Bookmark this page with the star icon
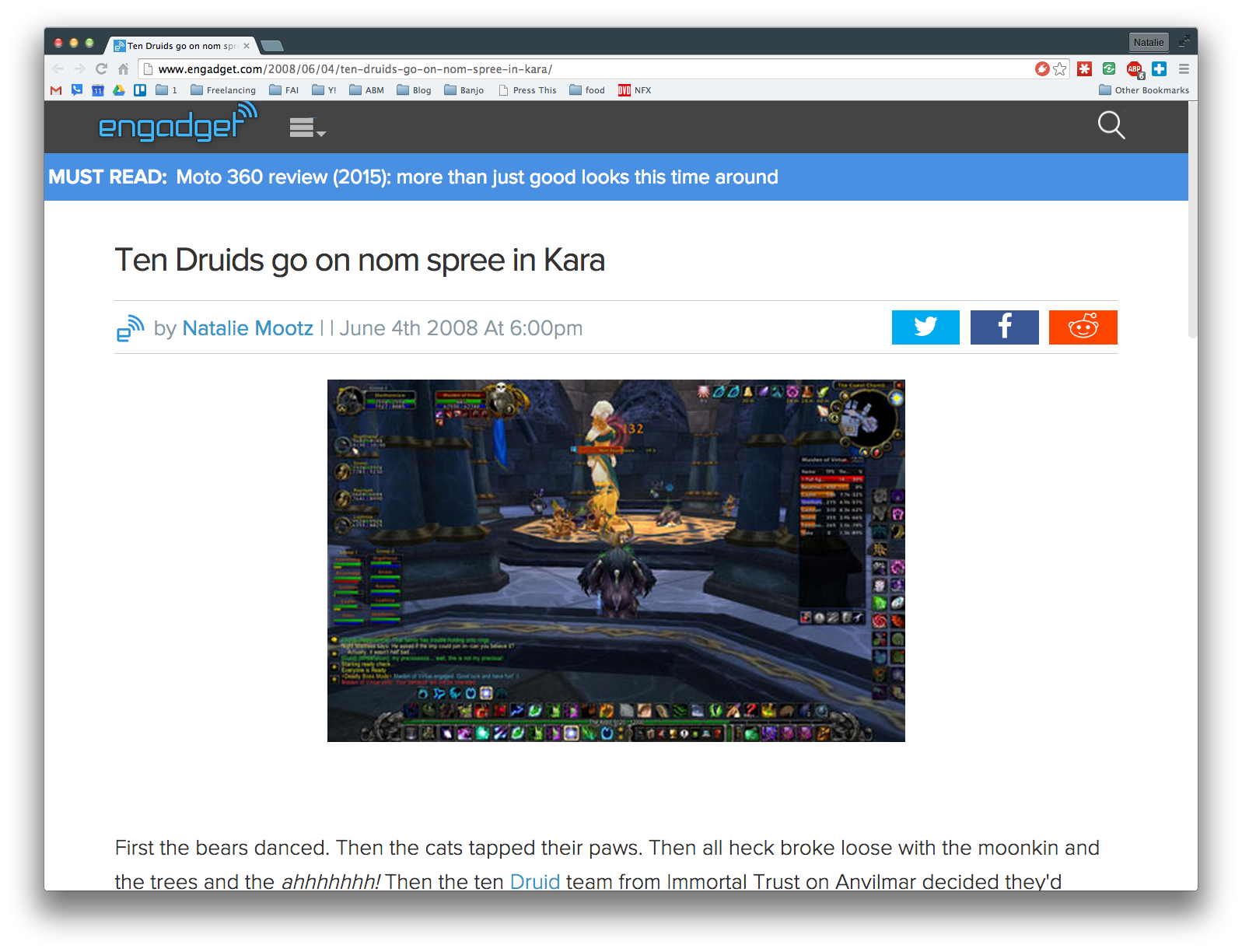Image resolution: width=1242 pixels, height=952 pixels. click(x=1060, y=68)
